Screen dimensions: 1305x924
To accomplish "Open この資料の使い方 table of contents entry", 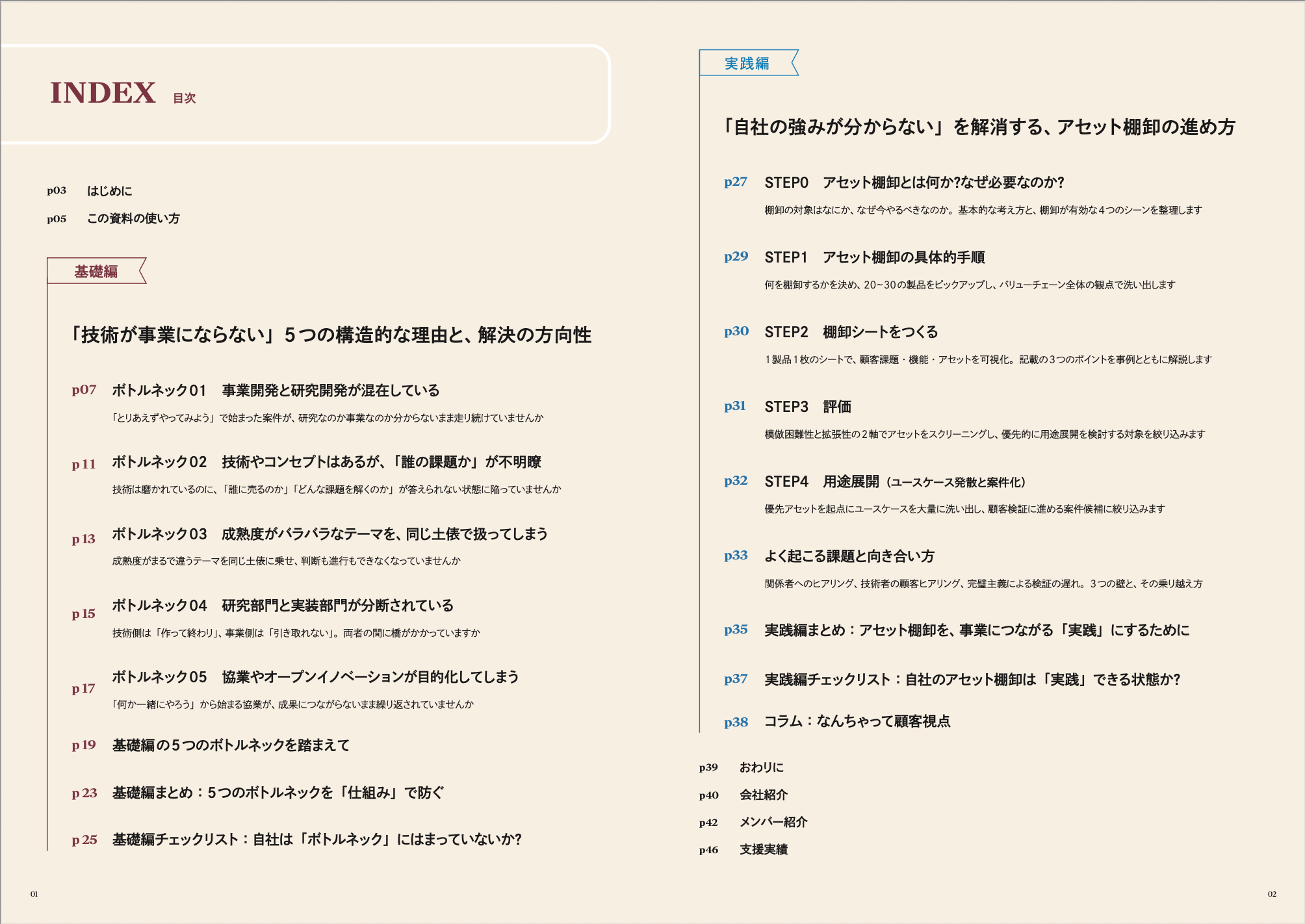I will click(133, 219).
